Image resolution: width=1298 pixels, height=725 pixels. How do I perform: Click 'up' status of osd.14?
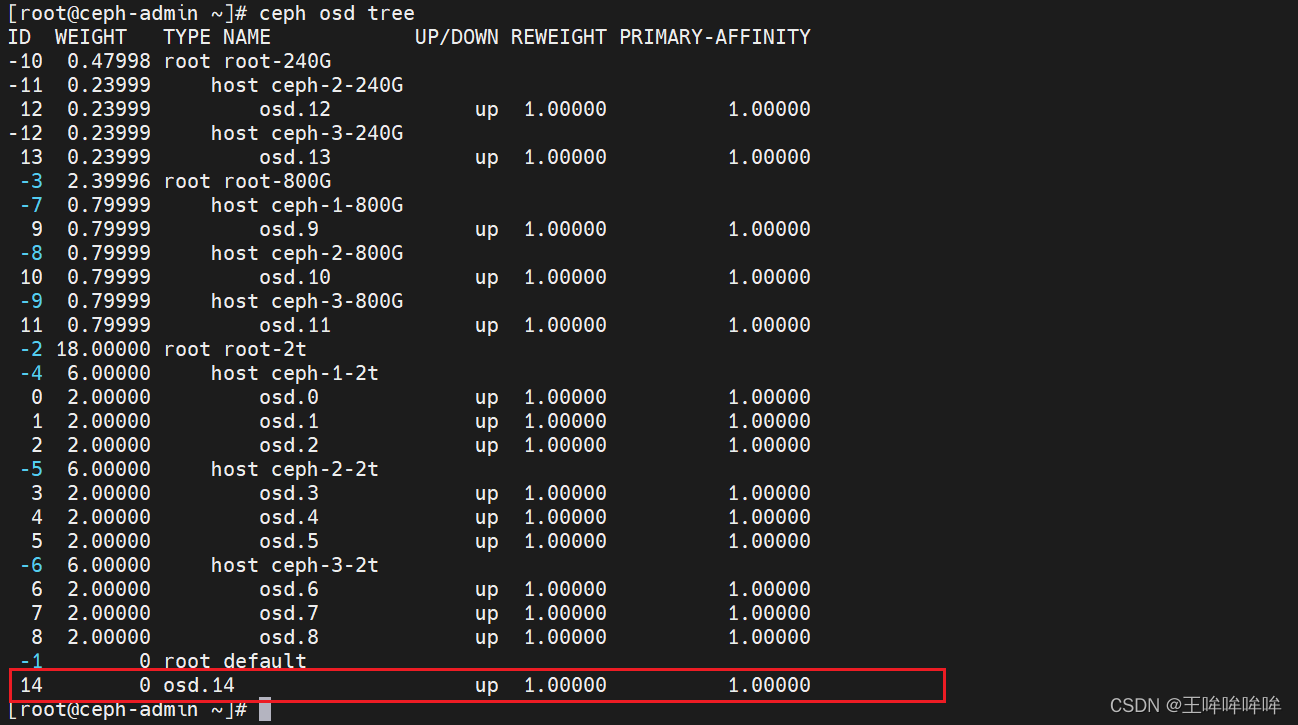coord(487,685)
